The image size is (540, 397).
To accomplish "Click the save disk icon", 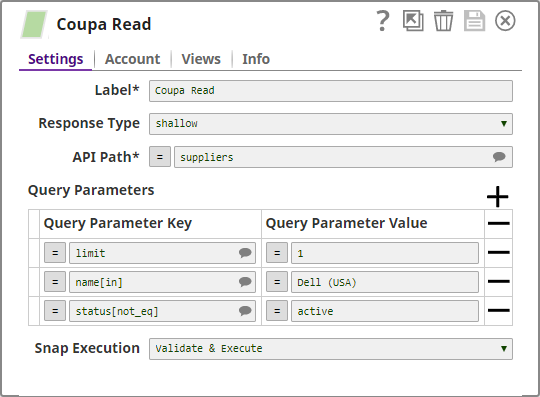I will click(474, 21).
